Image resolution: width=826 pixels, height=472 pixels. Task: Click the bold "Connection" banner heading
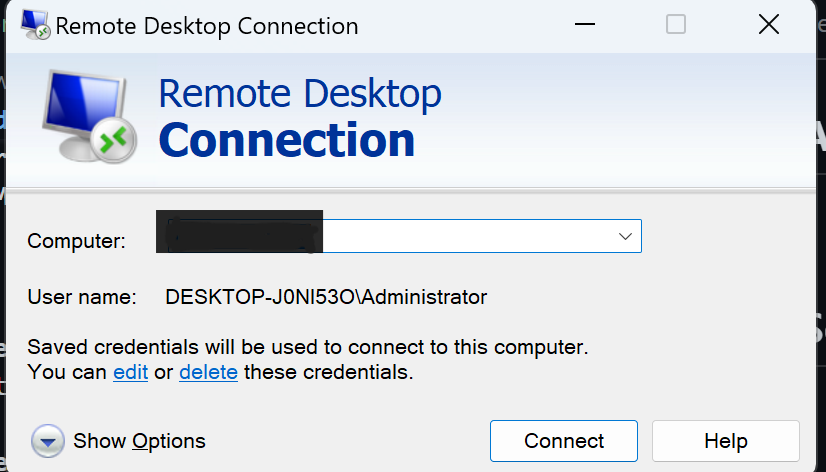click(x=286, y=140)
